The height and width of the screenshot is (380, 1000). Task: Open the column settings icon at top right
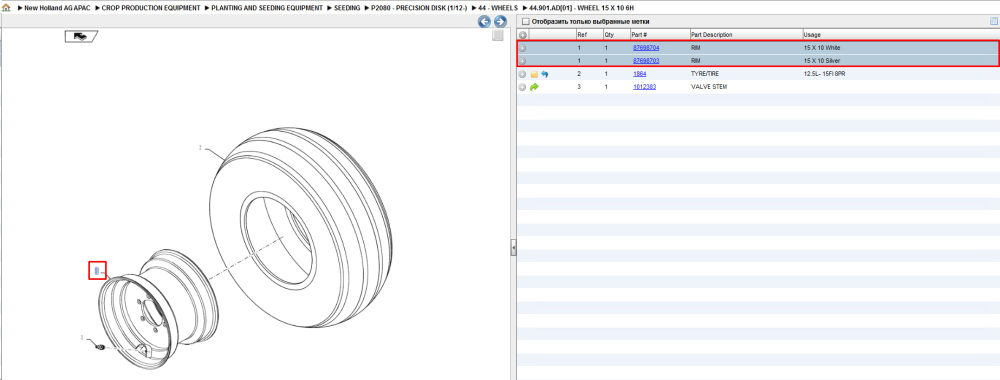click(x=994, y=21)
